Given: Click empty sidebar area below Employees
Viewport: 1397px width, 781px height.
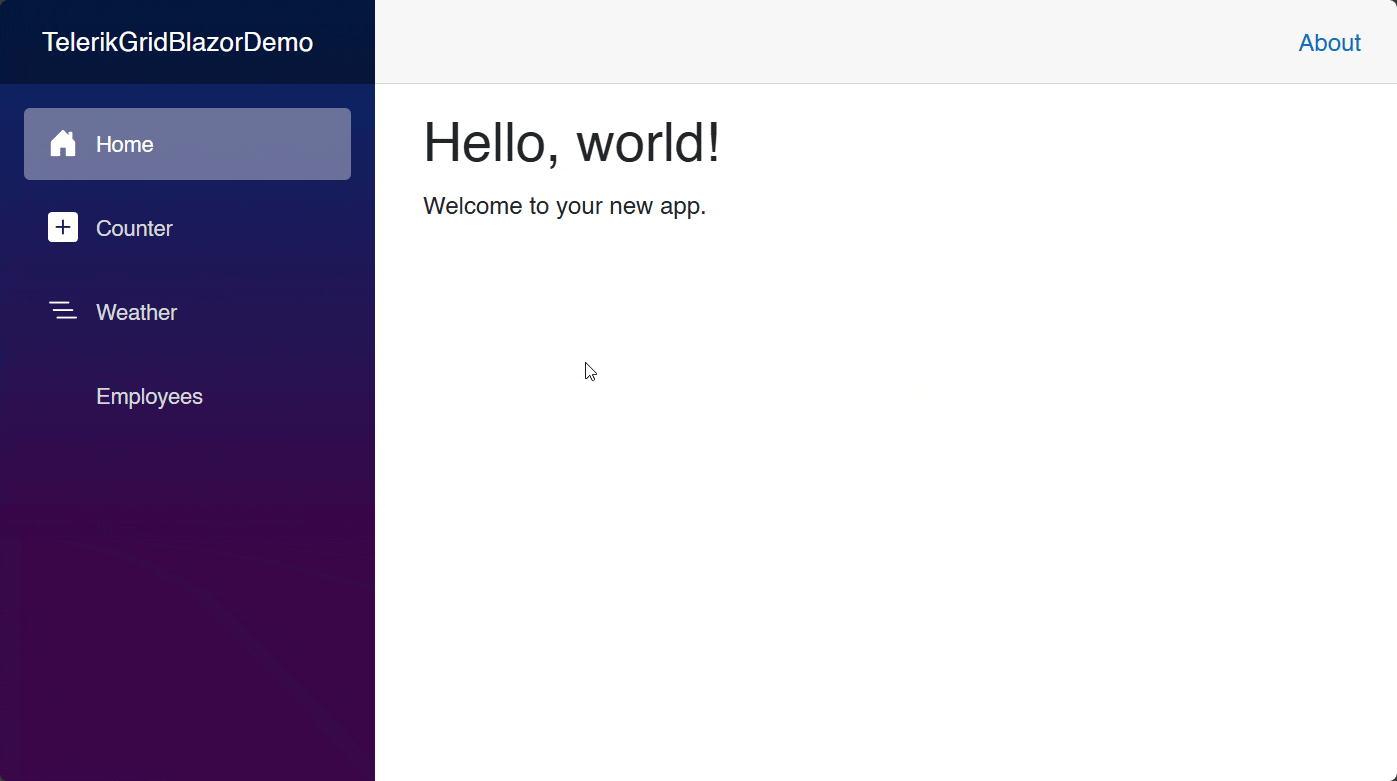Looking at the screenshot, I should [x=187, y=600].
